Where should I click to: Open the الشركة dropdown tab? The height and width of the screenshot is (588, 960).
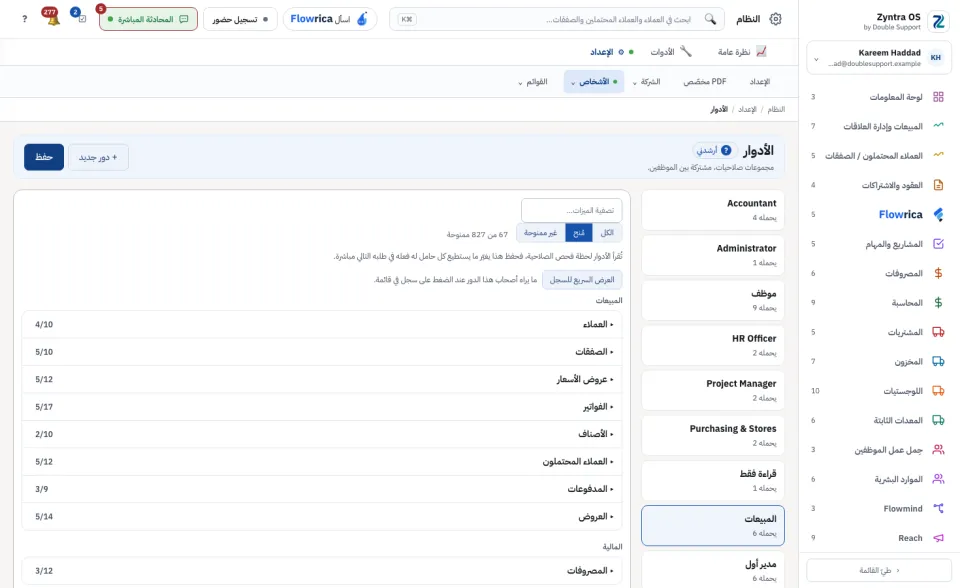tap(647, 81)
